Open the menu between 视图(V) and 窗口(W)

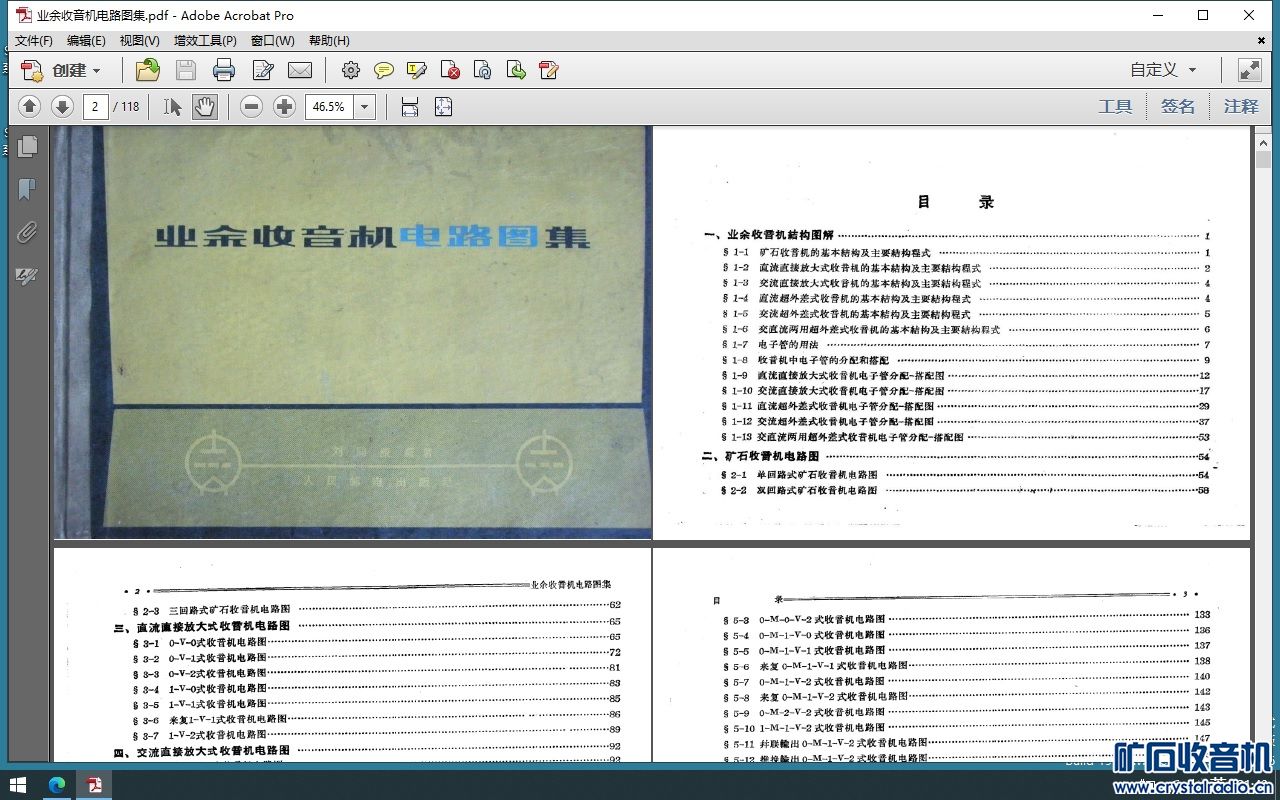[x=205, y=41]
